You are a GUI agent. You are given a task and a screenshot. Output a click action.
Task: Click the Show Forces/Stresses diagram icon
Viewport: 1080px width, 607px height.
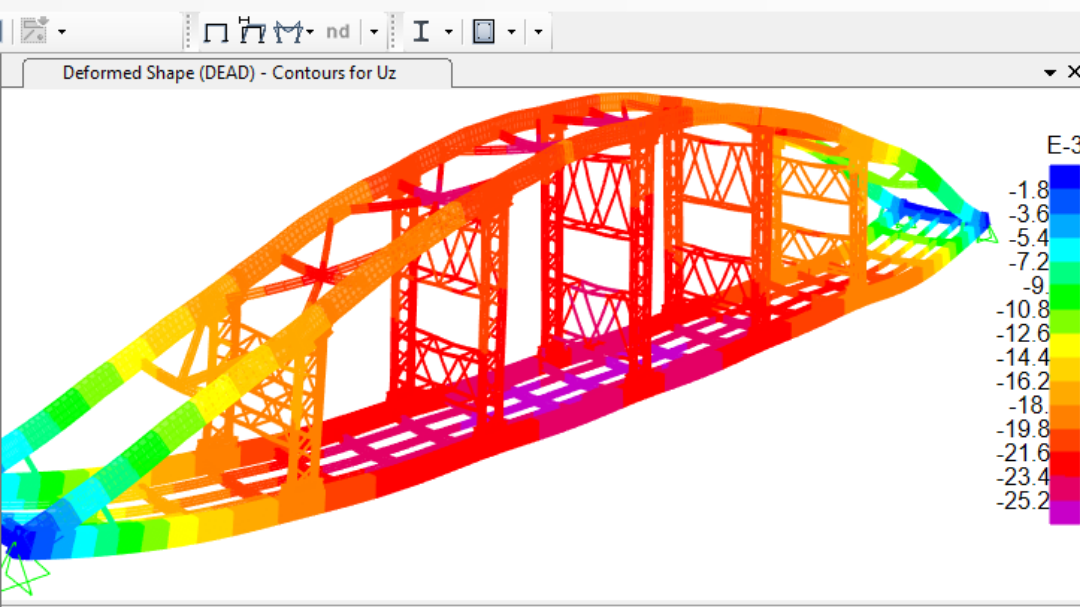[288, 32]
